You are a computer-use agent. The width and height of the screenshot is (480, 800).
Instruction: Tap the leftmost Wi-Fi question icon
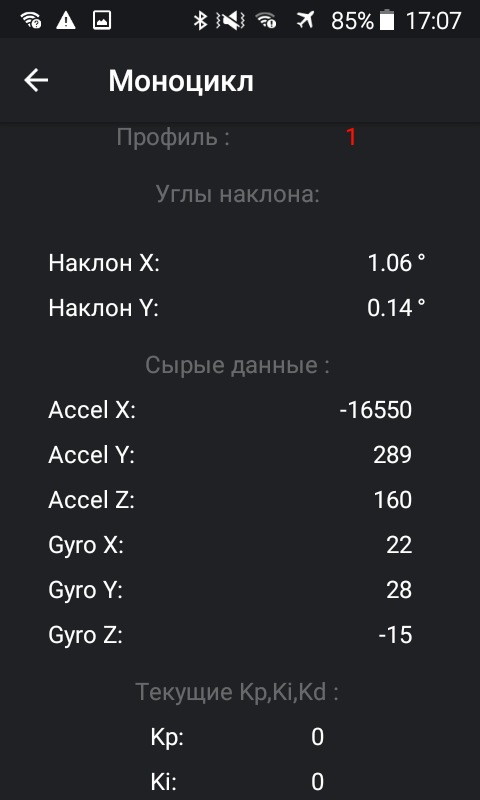point(31,21)
